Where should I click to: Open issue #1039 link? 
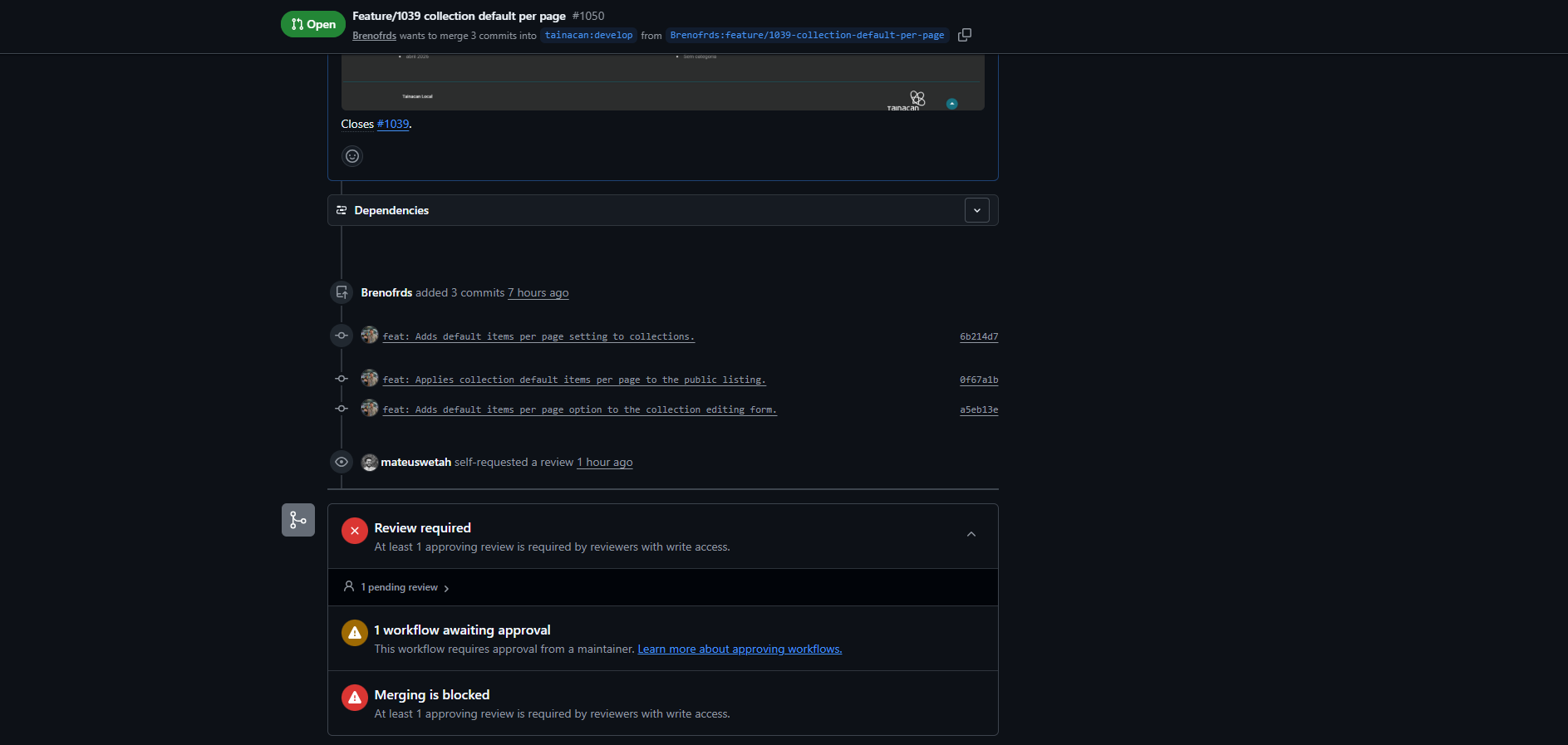[x=393, y=124]
